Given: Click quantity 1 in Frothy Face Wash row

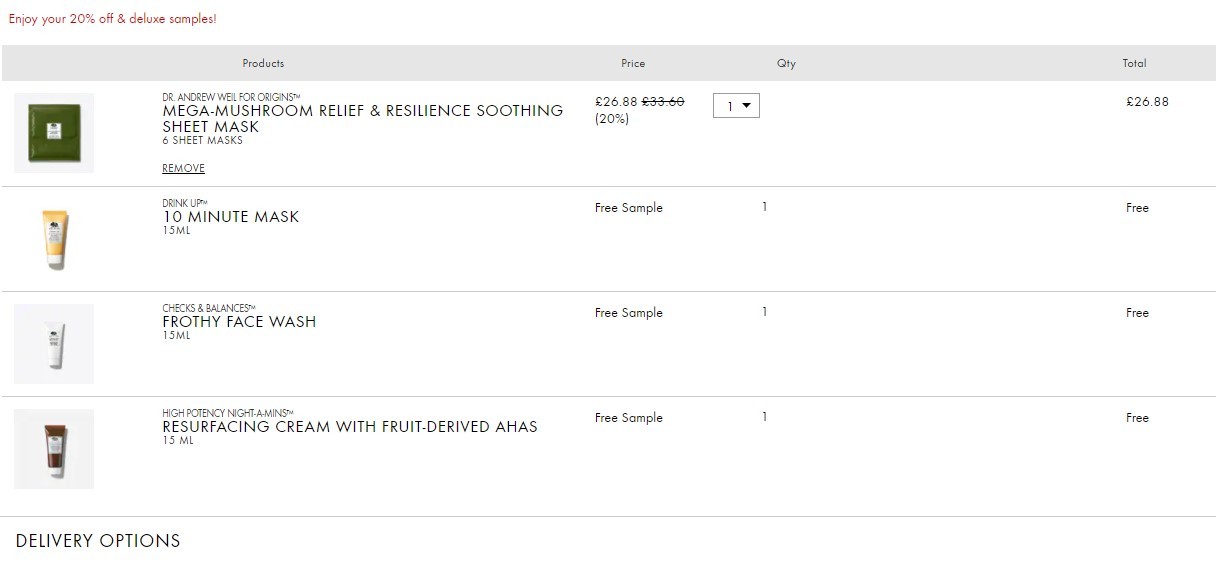Looking at the screenshot, I should [x=765, y=312].
